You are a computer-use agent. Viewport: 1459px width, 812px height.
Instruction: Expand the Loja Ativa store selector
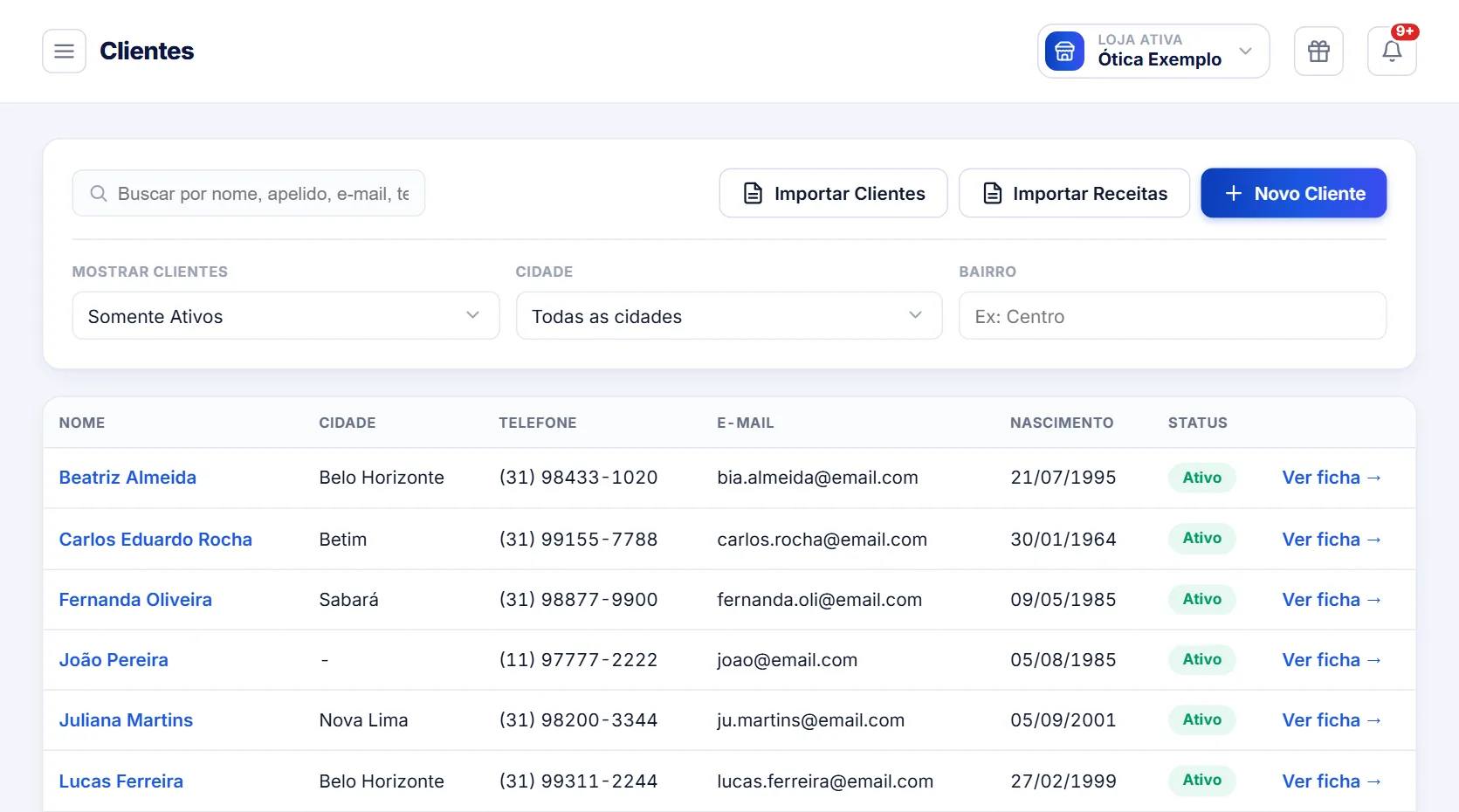pyautogui.click(x=1153, y=52)
